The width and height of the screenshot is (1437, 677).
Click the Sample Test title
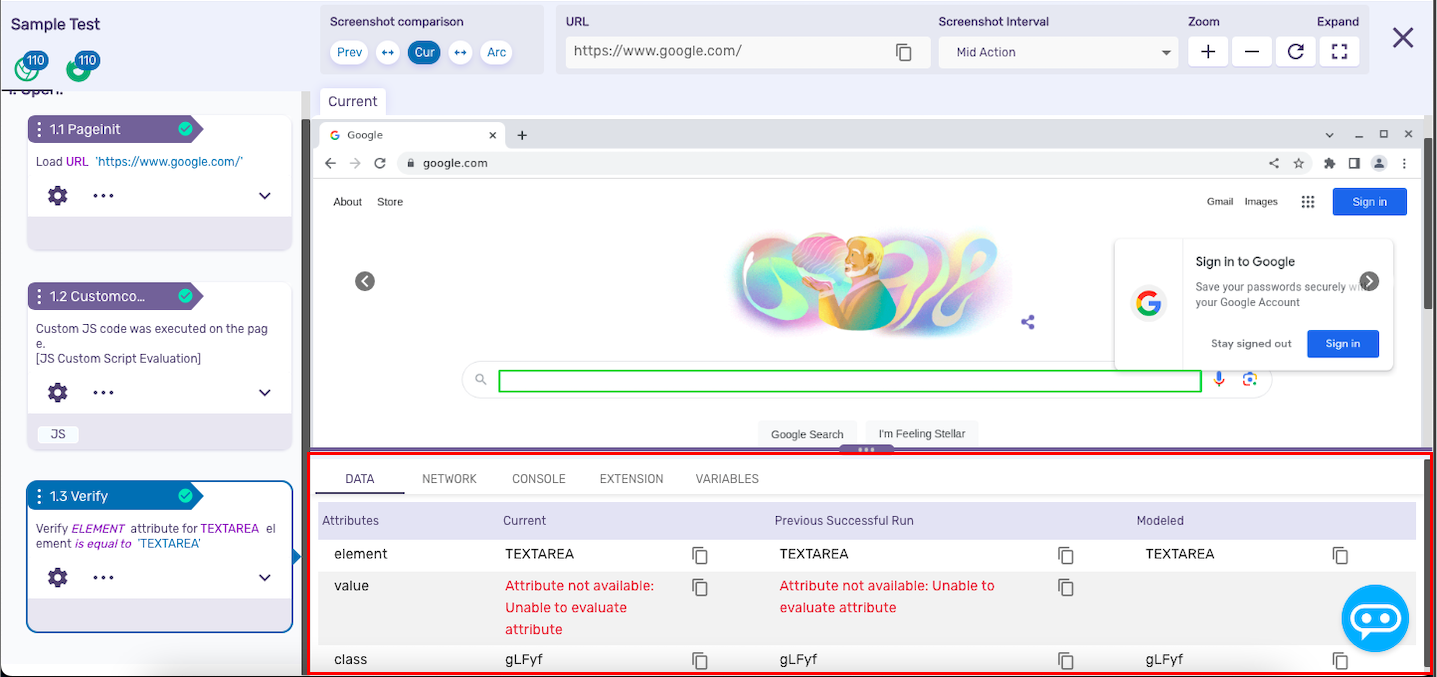(x=56, y=24)
